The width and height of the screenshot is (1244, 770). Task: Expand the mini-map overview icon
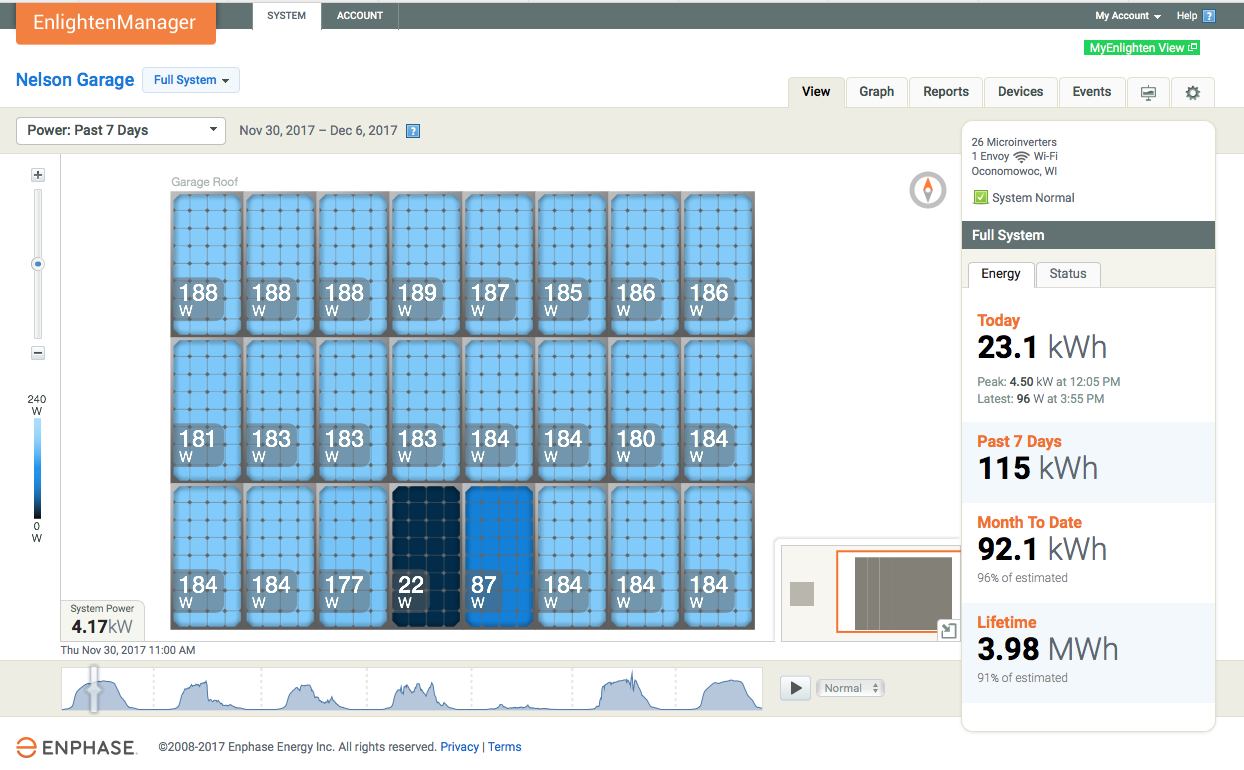click(948, 630)
